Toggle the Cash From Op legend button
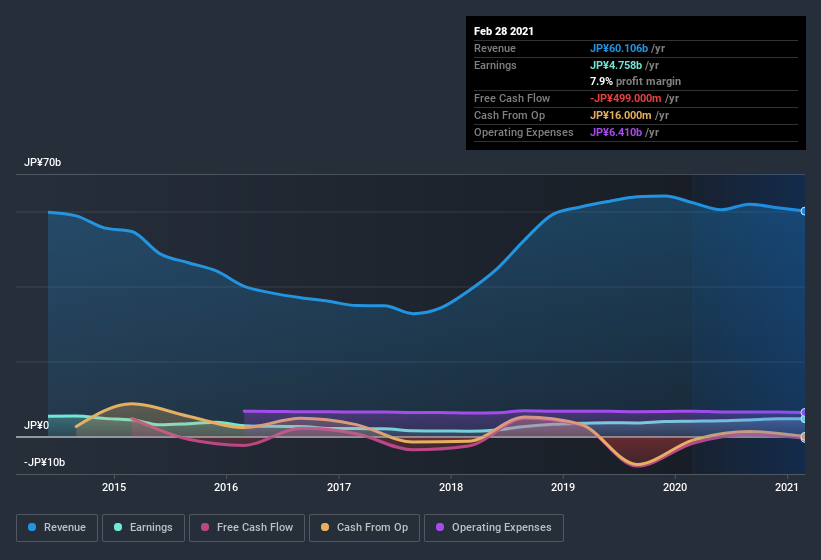 click(x=364, y=528)
